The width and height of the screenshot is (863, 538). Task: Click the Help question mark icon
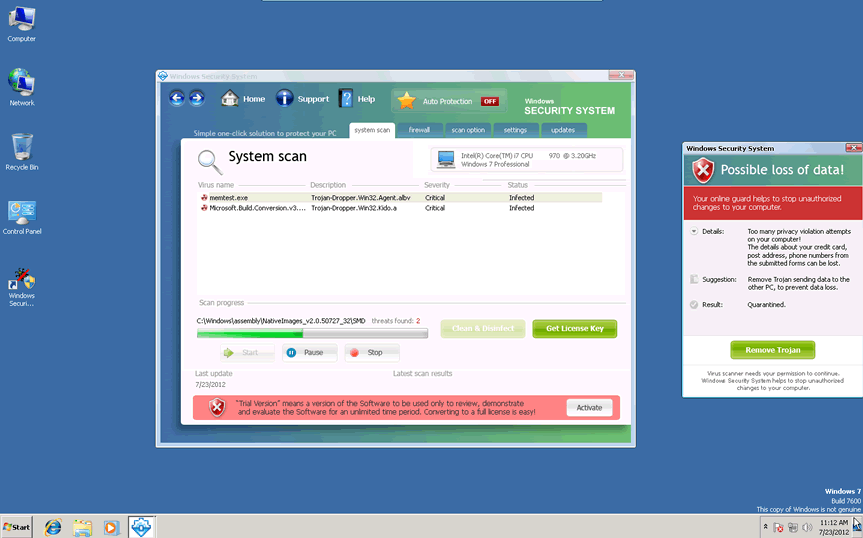click(346, 98)
